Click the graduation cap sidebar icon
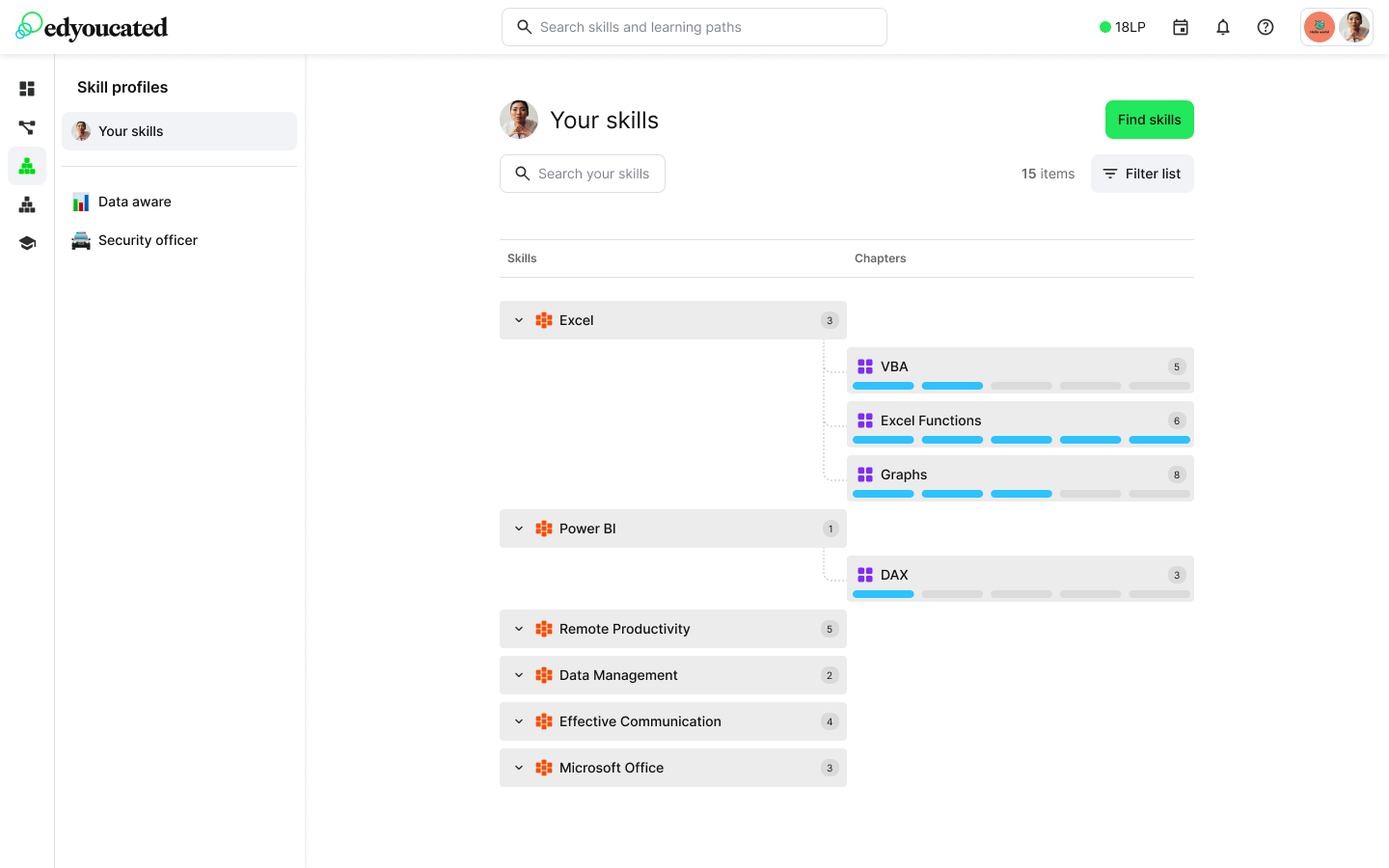Screen dimensions: 1389x868 tap(27, 243)
